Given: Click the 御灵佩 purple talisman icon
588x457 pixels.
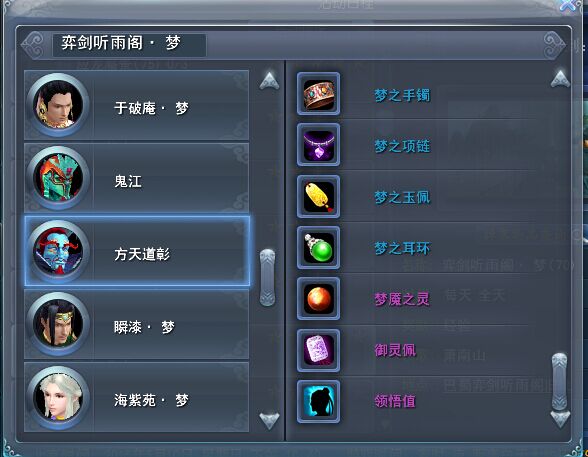Looking at the screenshot, I should tap(318, 351).
